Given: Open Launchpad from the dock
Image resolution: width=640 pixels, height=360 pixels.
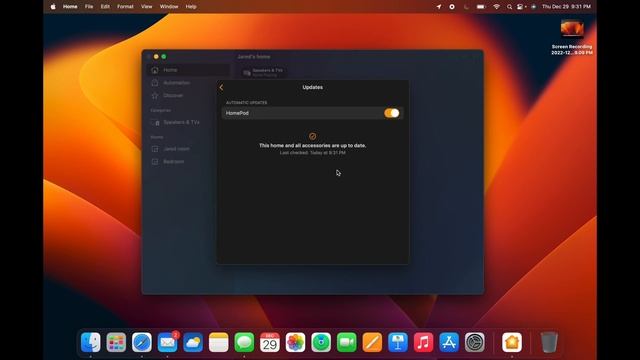Looking at the screenshot, I should 116,342.
